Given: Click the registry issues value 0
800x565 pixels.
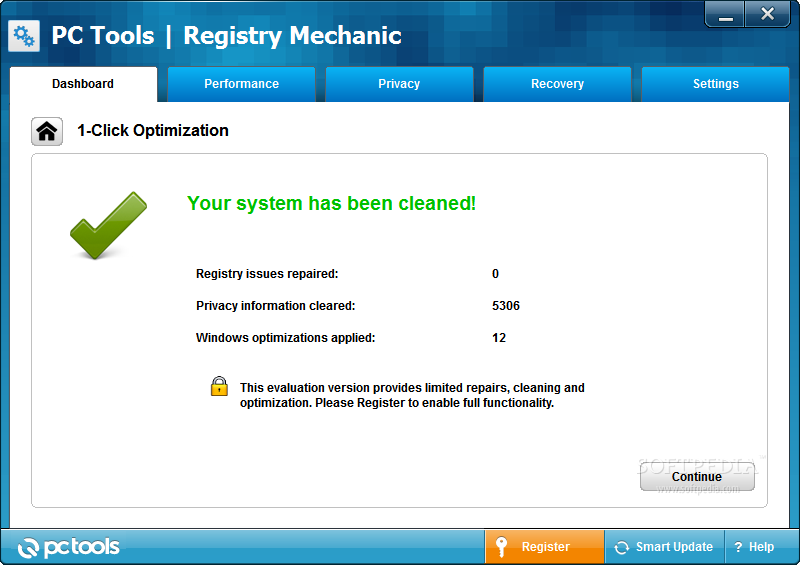Looking at the screenshot, I should pyautogui.click(x=495, y=274).
